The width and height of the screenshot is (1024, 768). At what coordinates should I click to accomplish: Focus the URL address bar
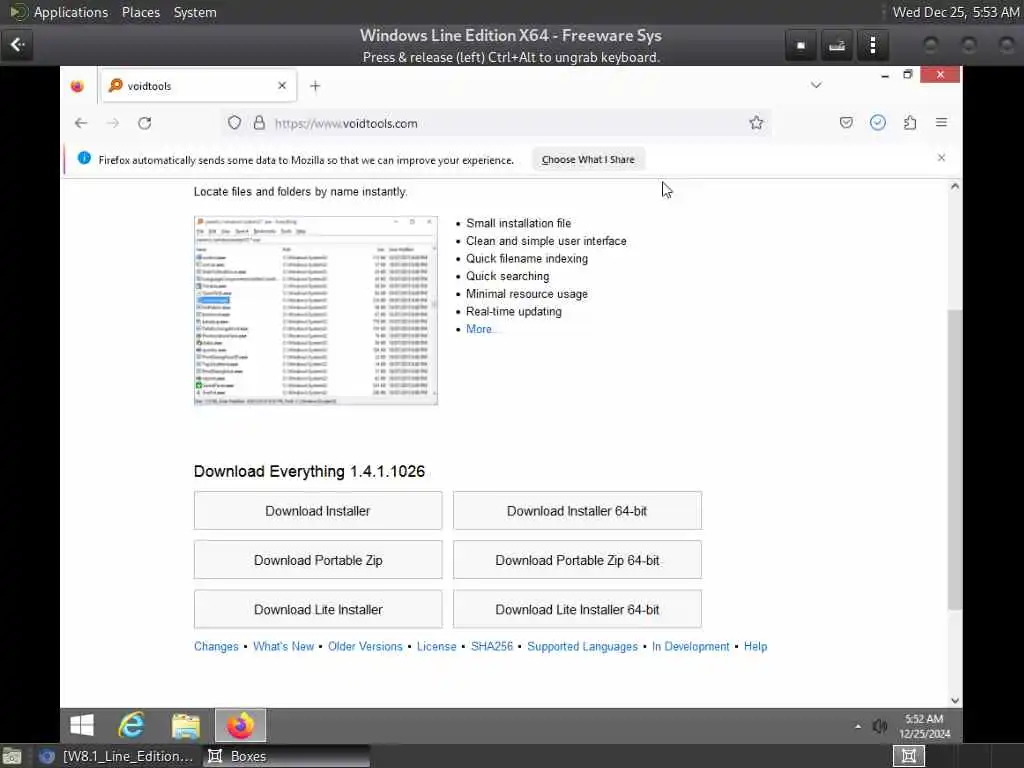pos(496,123)
